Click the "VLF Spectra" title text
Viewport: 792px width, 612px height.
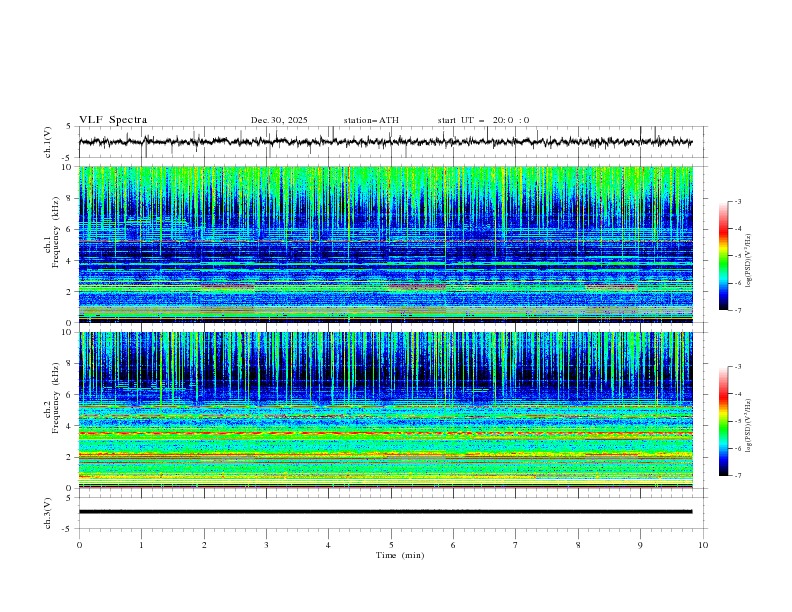[x=113, y=120]
